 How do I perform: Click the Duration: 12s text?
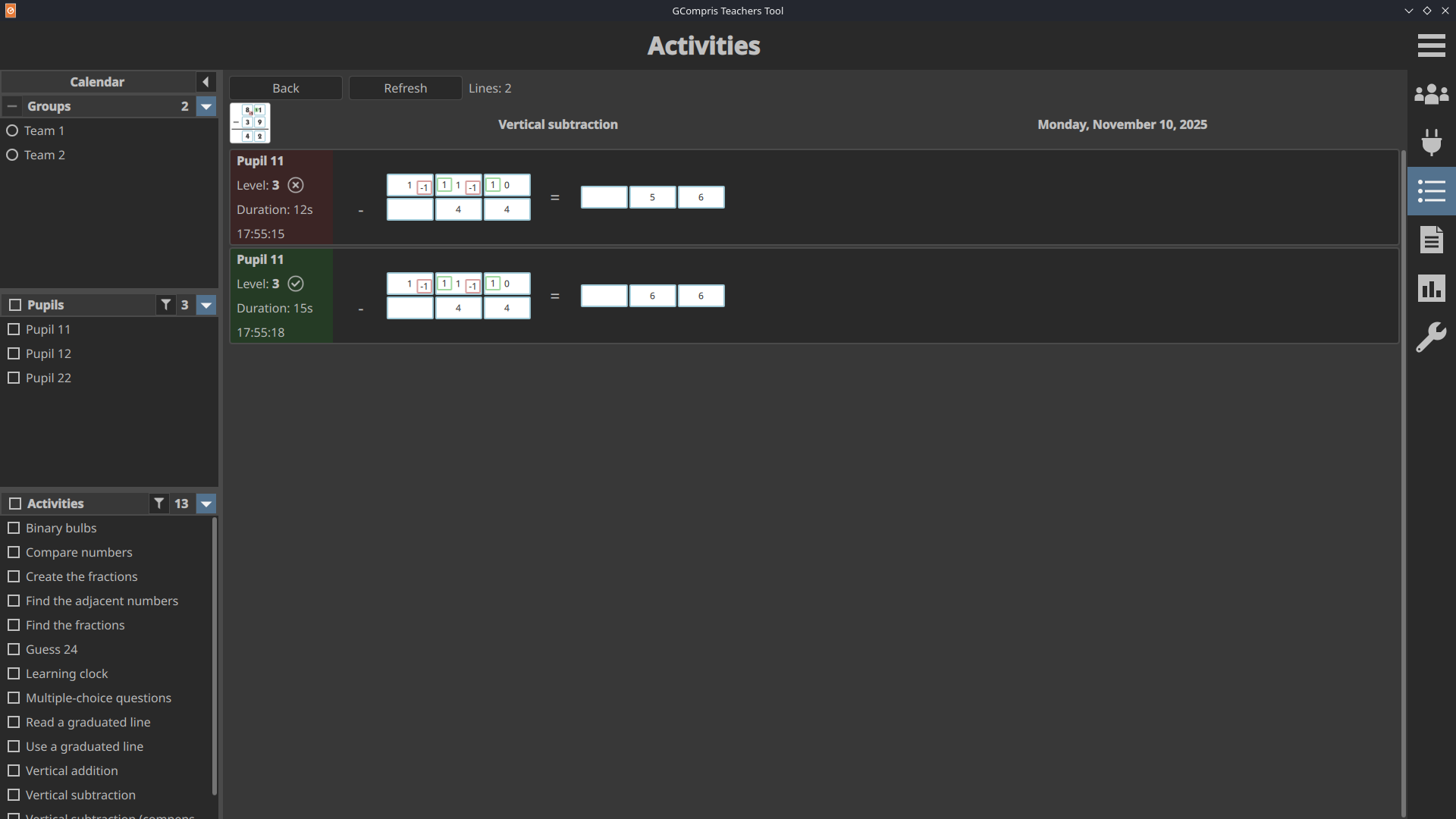click(x=275, y=209)
